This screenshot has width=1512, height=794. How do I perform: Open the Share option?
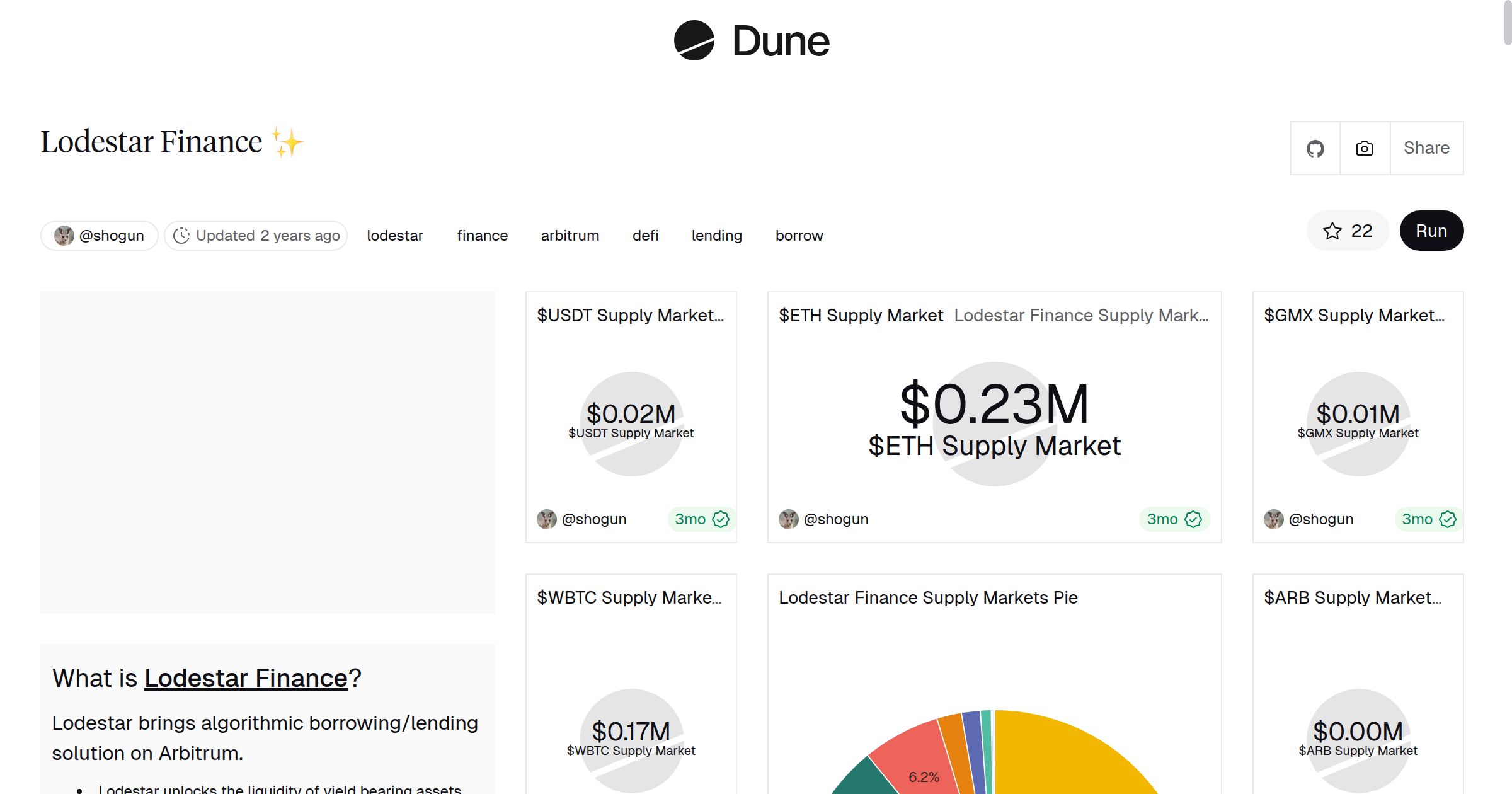pyautogui.click(x=1426, y=149)
